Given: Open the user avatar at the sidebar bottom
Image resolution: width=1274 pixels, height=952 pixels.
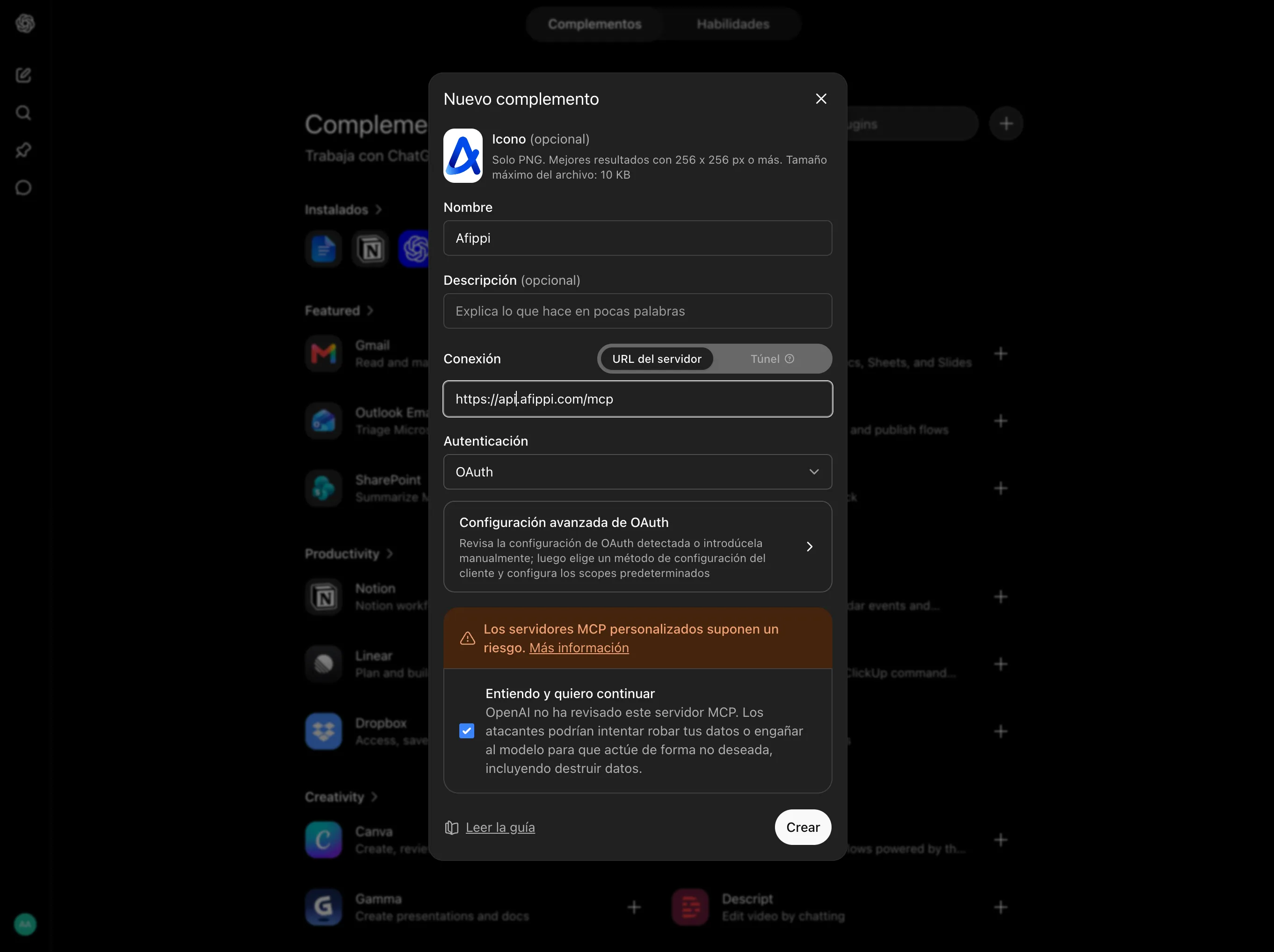Looking at the screenshot, I should click(x=25, y=924).
